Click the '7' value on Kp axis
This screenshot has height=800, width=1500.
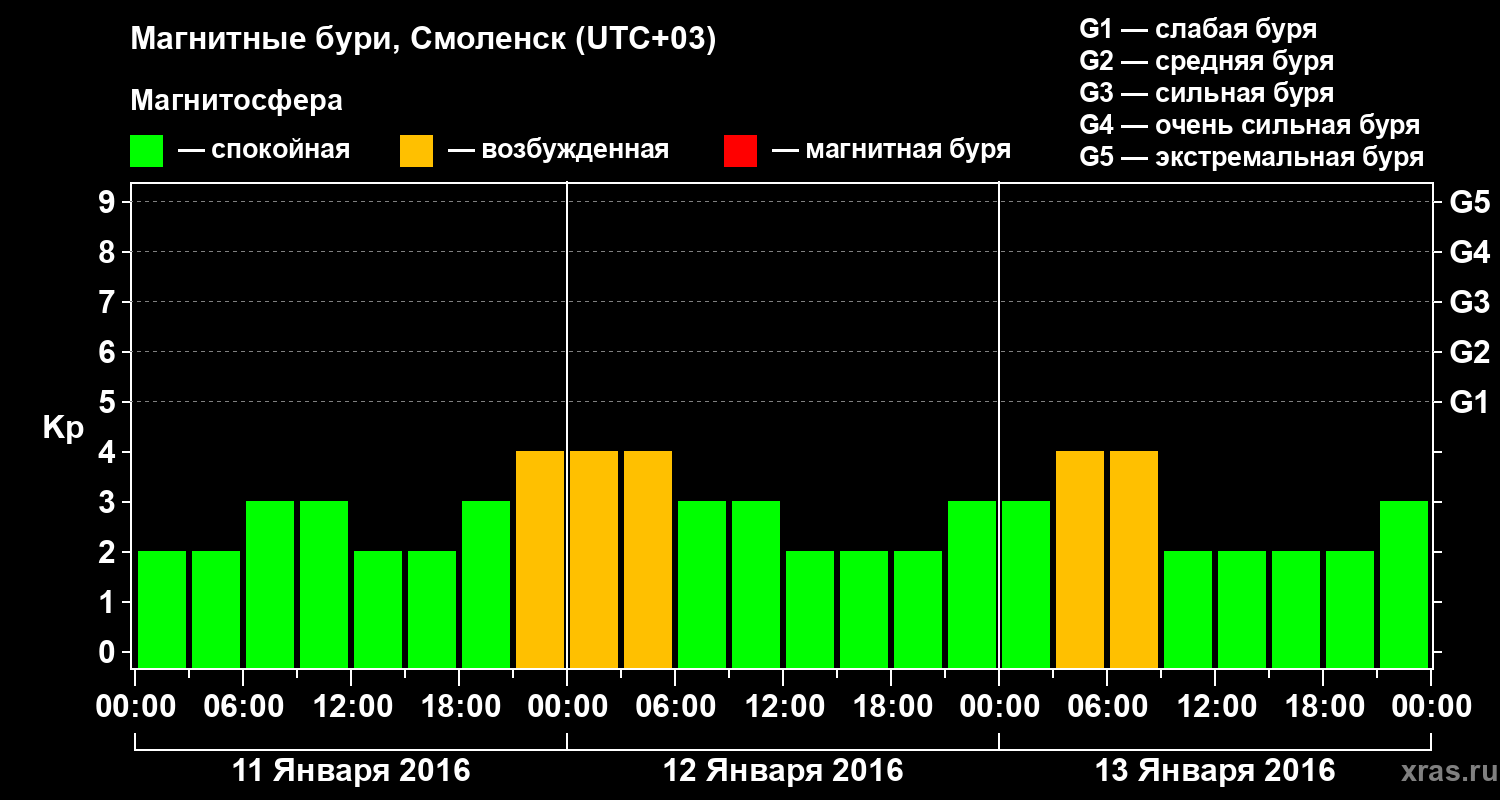tap(109, 302)
